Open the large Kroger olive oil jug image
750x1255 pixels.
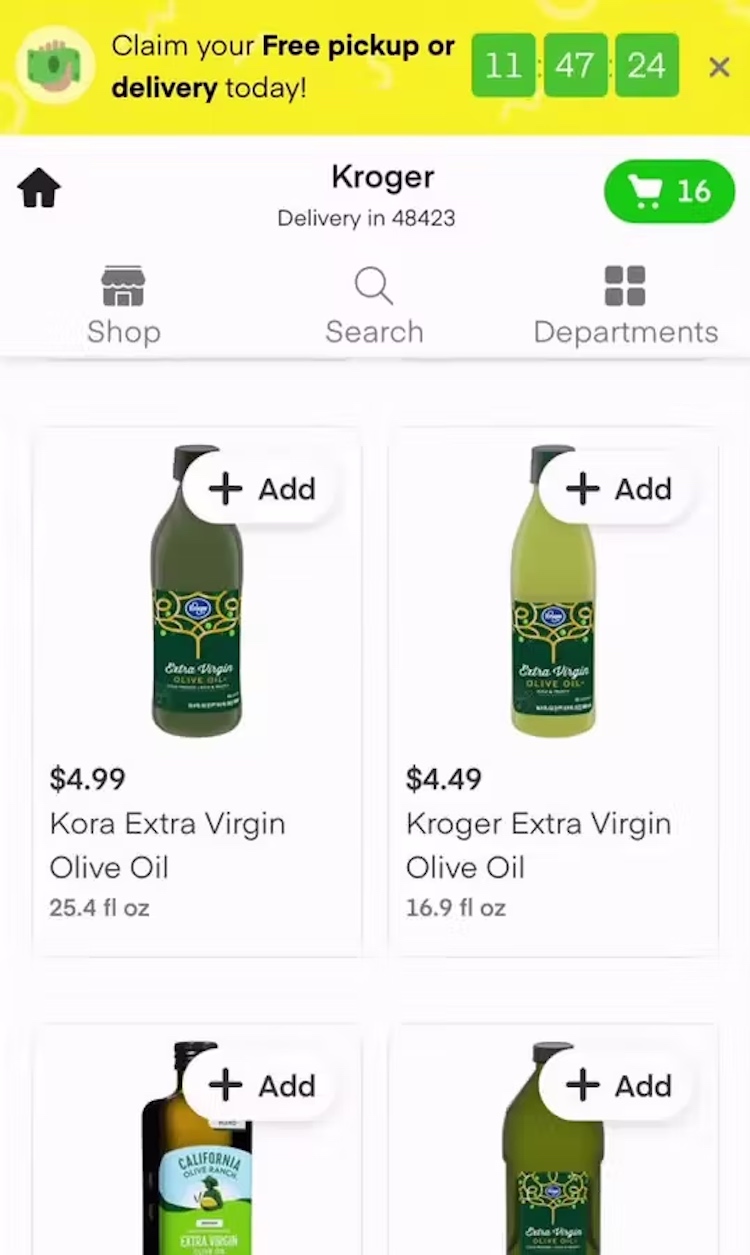tap(553, 1170)
